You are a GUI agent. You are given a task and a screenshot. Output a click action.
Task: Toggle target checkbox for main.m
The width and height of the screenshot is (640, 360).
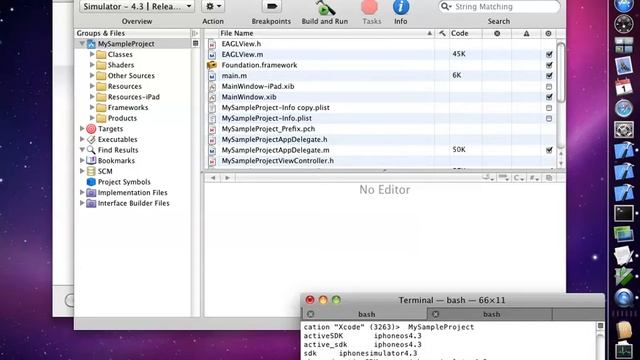tap(549, 76)
